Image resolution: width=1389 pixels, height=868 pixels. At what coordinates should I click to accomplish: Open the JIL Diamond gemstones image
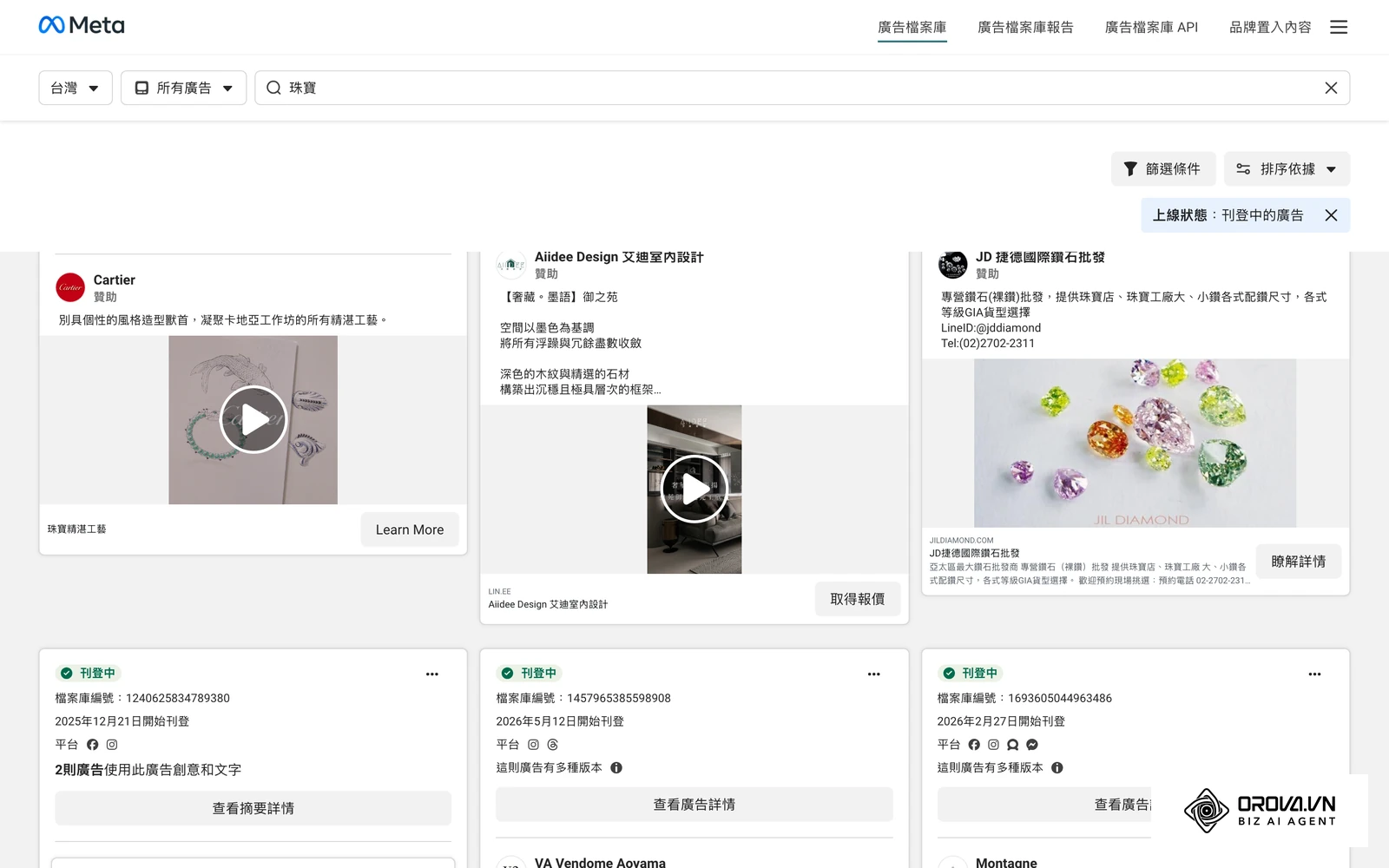click(1136, 443)
